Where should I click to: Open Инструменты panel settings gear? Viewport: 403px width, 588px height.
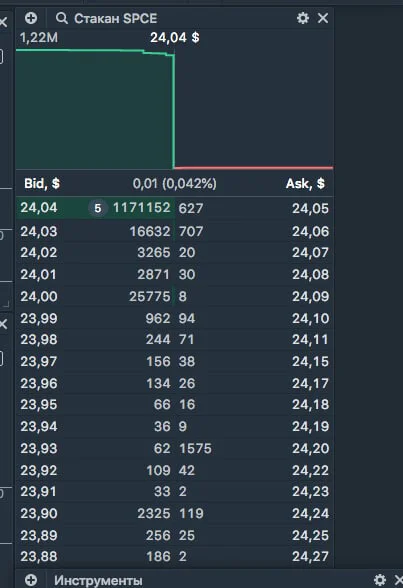(380, 580)
